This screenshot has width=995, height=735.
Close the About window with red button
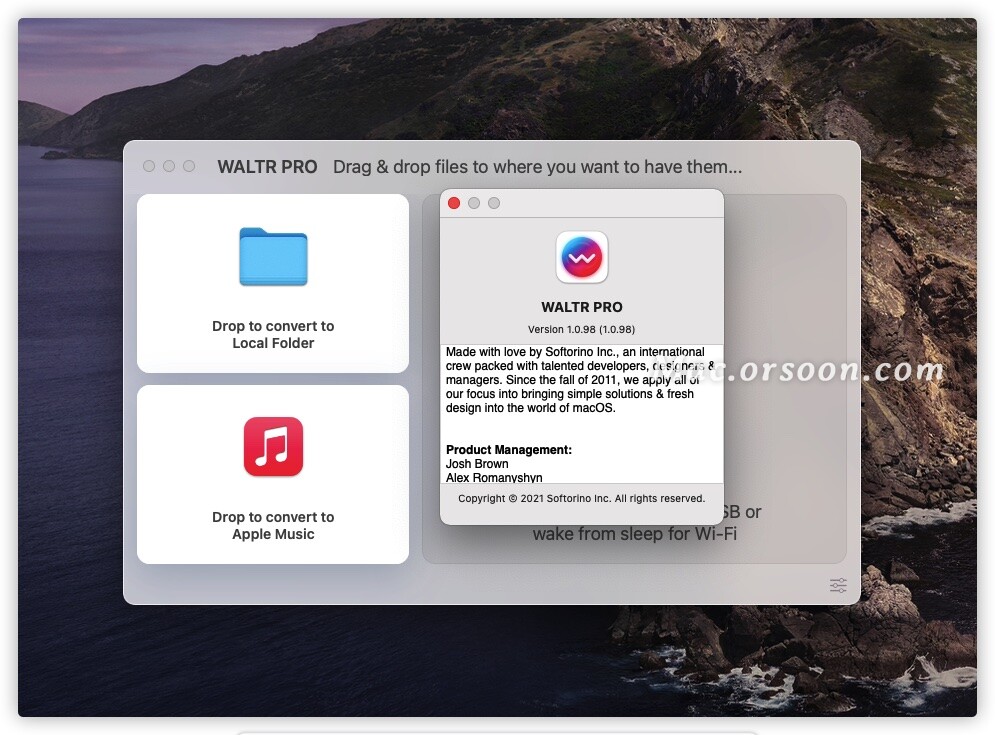(x=454, y=203)
